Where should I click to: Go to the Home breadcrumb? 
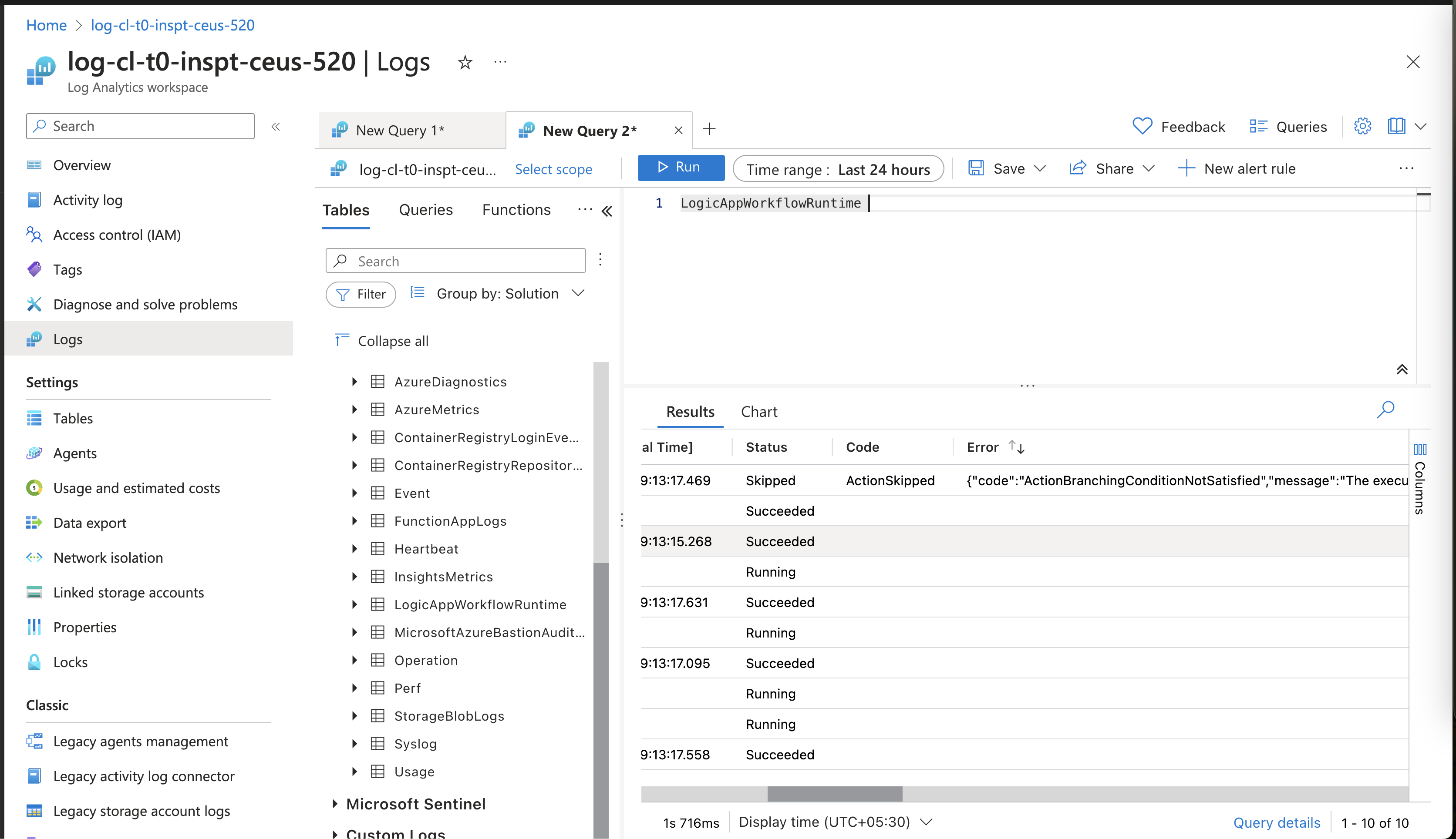[x=47, y=25]
